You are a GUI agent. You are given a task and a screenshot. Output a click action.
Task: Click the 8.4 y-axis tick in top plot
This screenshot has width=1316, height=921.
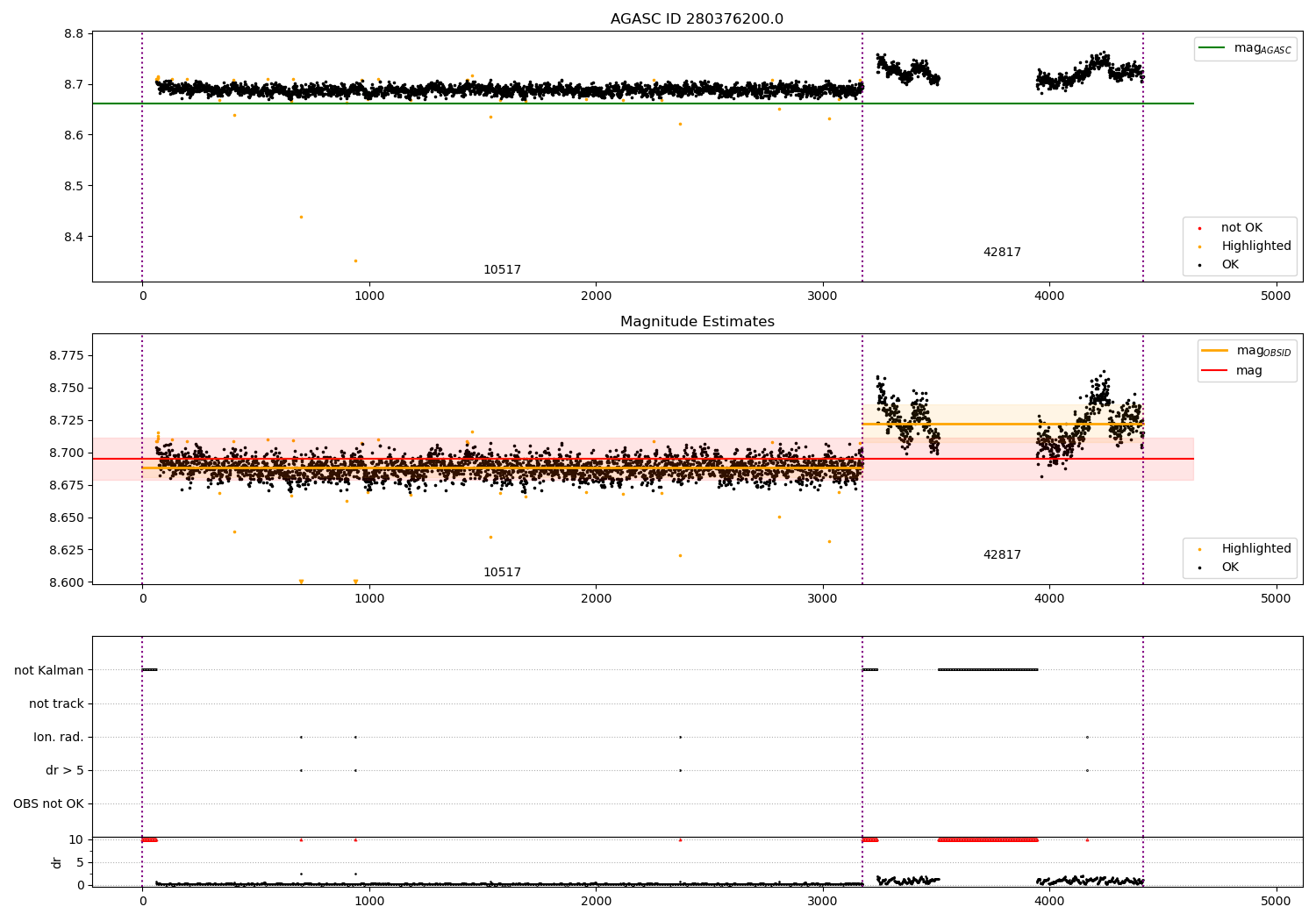(75, 237)
